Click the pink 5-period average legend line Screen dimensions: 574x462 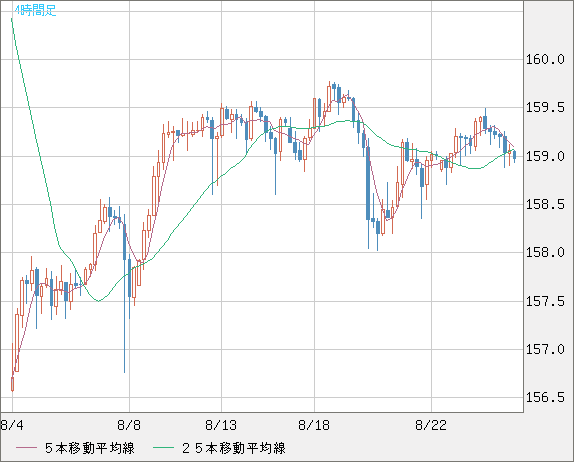26,448
